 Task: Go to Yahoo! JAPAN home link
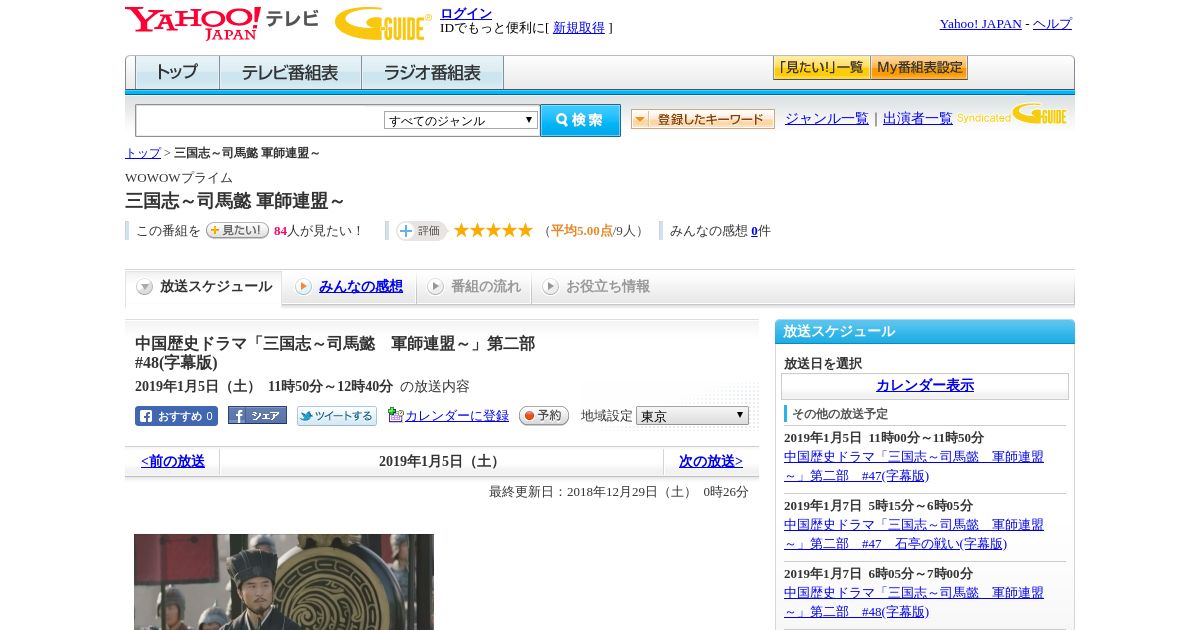(x=980, y=24)
